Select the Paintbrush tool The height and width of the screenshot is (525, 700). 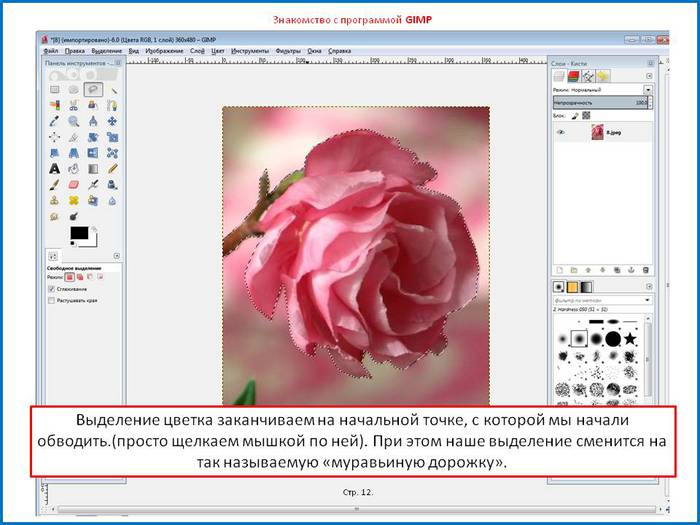pos(54,184)
